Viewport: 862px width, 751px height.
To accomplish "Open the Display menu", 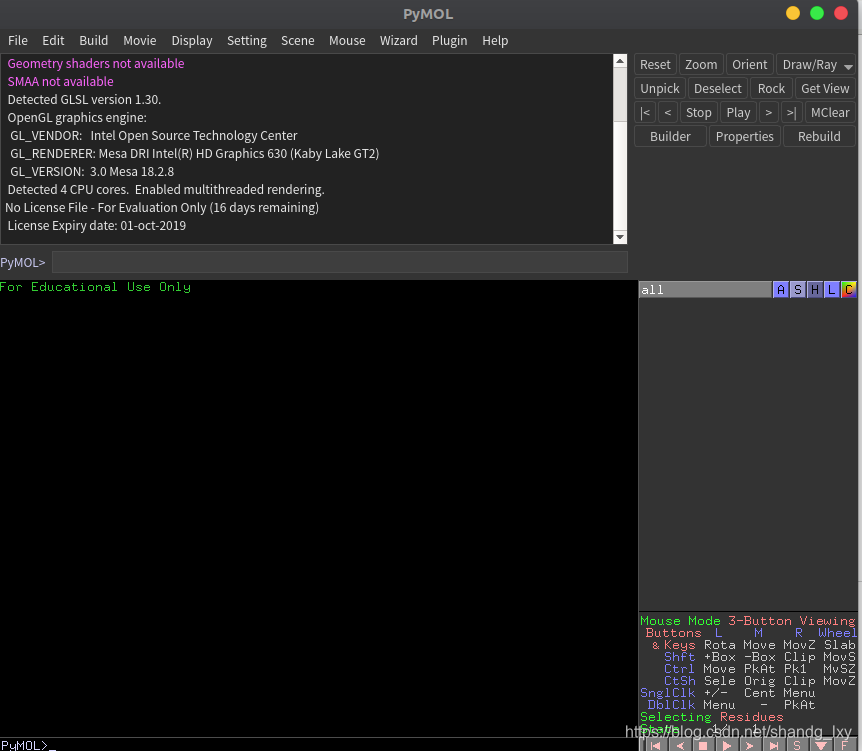I will pyautogui.click(x=192, y=41).
